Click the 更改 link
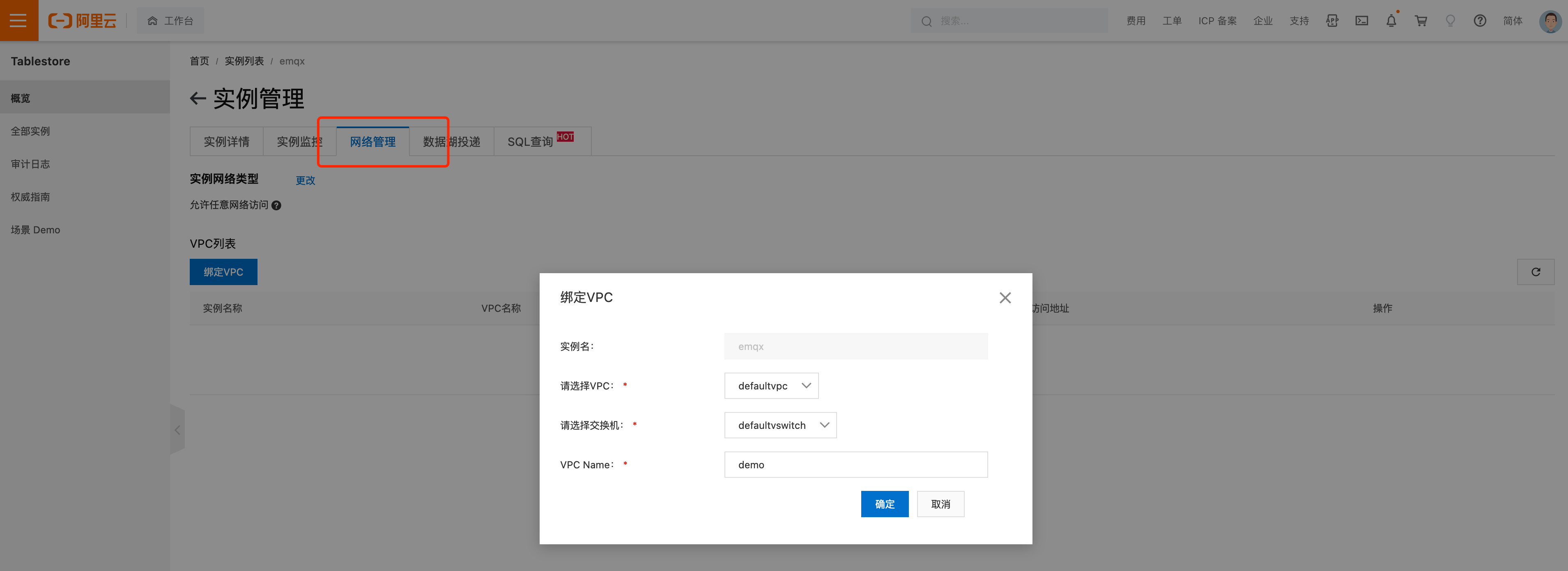The image size is (1568, 571). click(305, 181)
